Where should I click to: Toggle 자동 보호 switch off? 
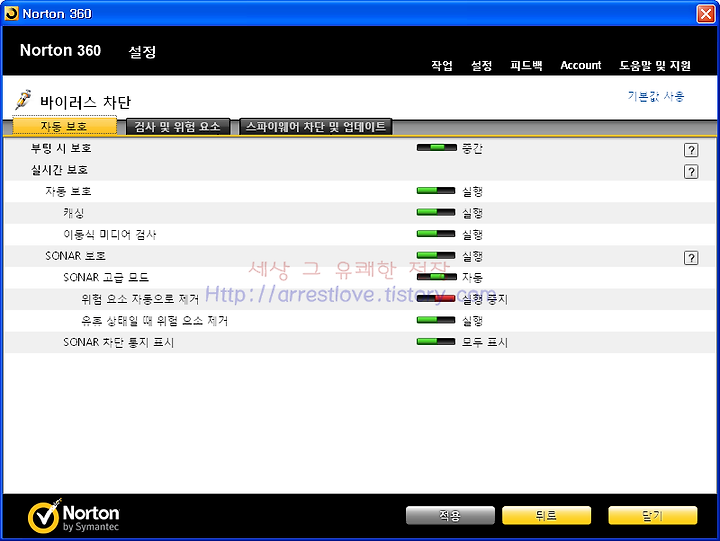point(436,191)
